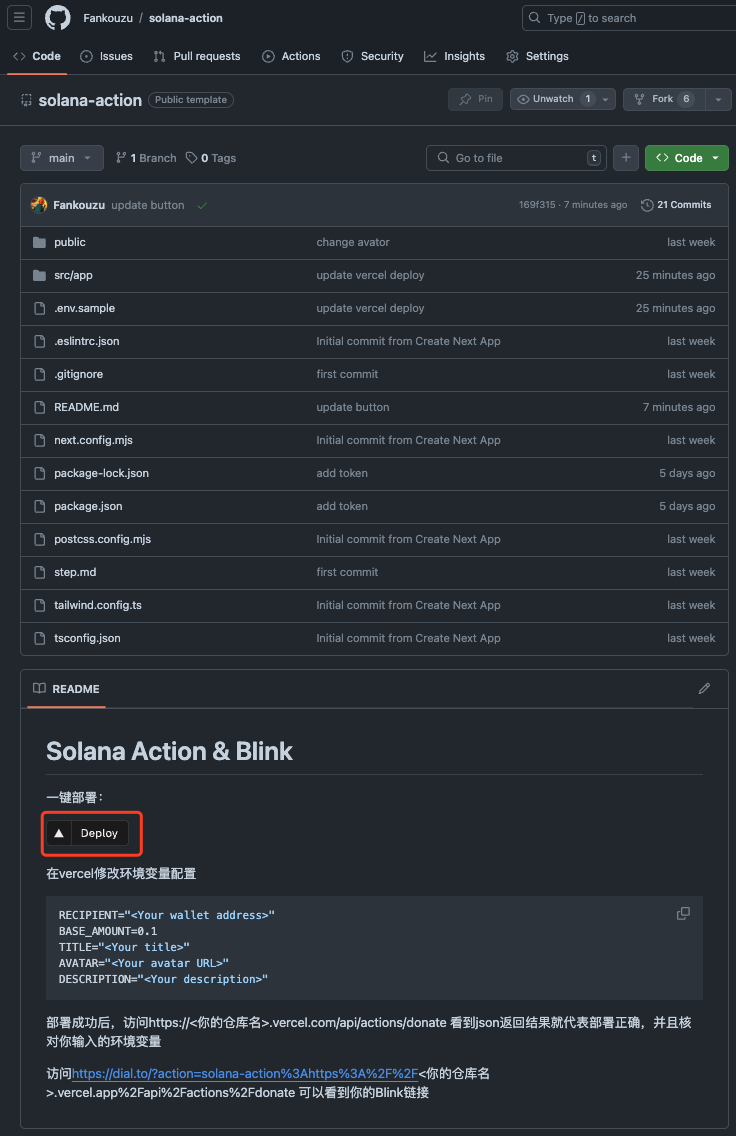Screen dimensions: 736x1136
Task: Open the add file plus button
Action: pos(626,158)
